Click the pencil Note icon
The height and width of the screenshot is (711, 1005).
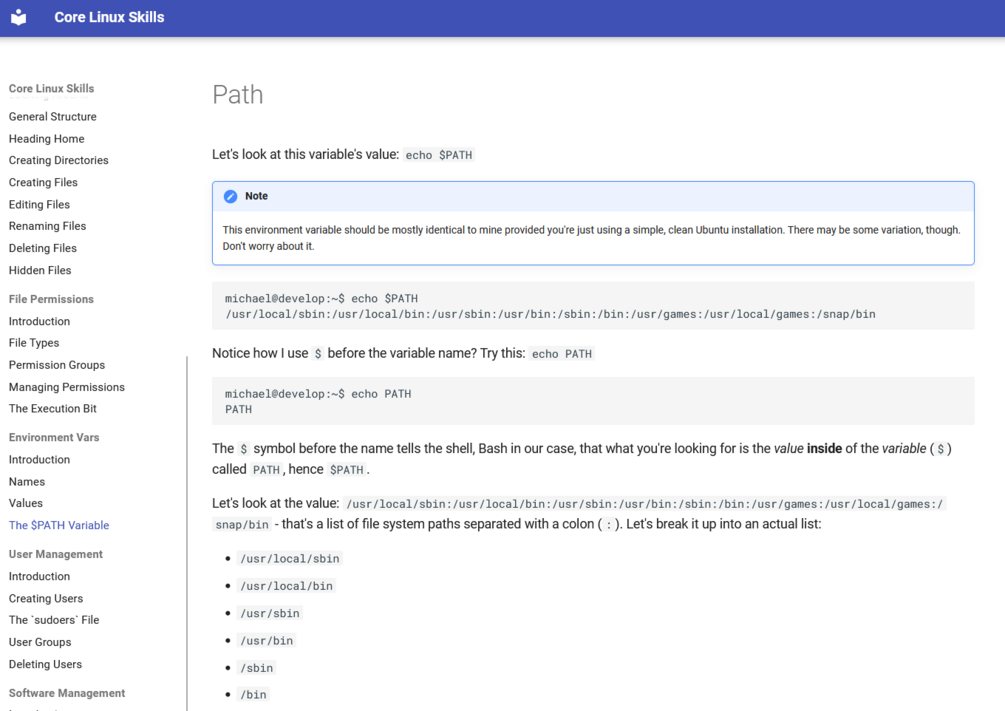click(x=230, y=197)
